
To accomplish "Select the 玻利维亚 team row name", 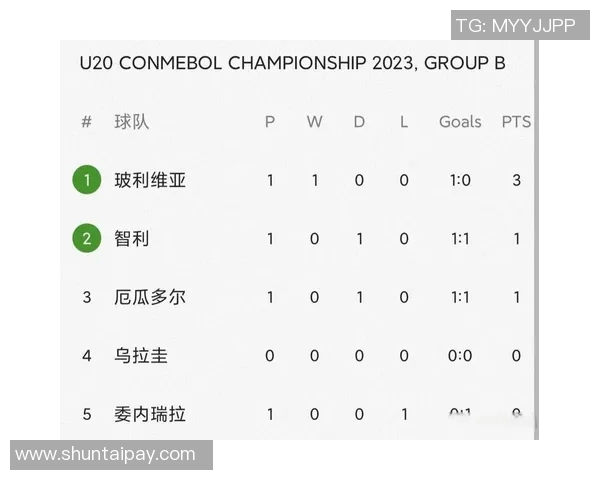I will coord(150,181).
